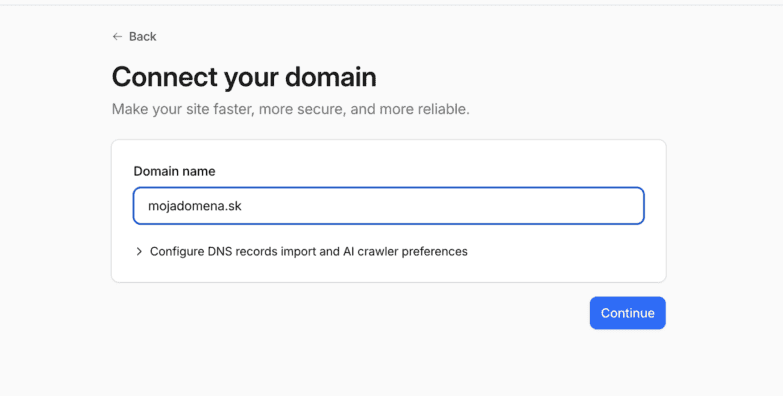Click the mojadomena.sk text in the field
Image resolution: width=783 pixels, height=396 pixels.
[195, 206]
